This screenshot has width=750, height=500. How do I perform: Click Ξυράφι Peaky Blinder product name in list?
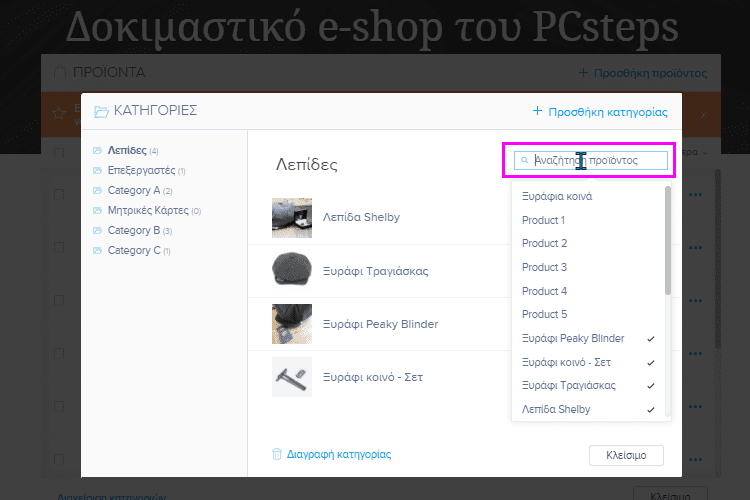[380, 324]
